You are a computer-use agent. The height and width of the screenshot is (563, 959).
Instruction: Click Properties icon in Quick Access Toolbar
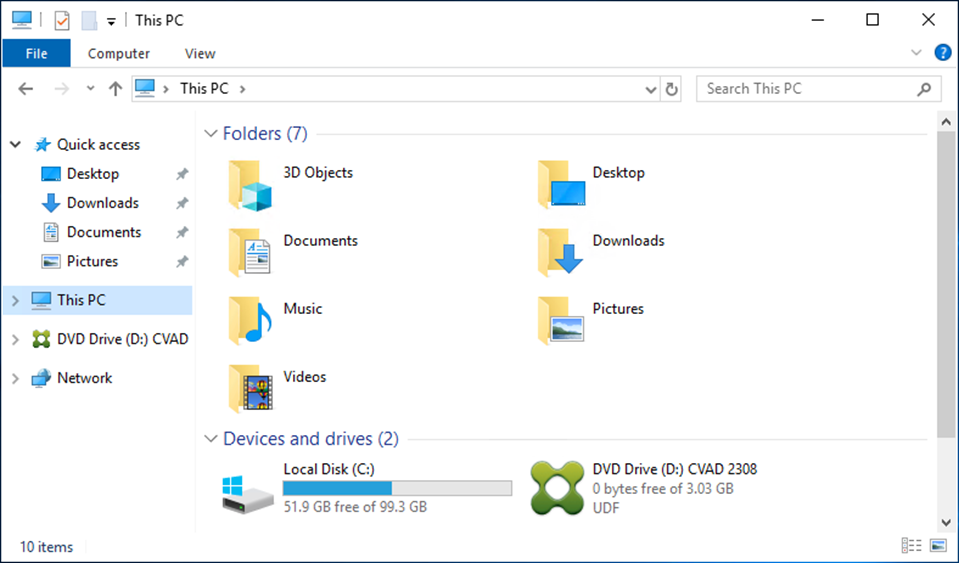tap(62, 20)
